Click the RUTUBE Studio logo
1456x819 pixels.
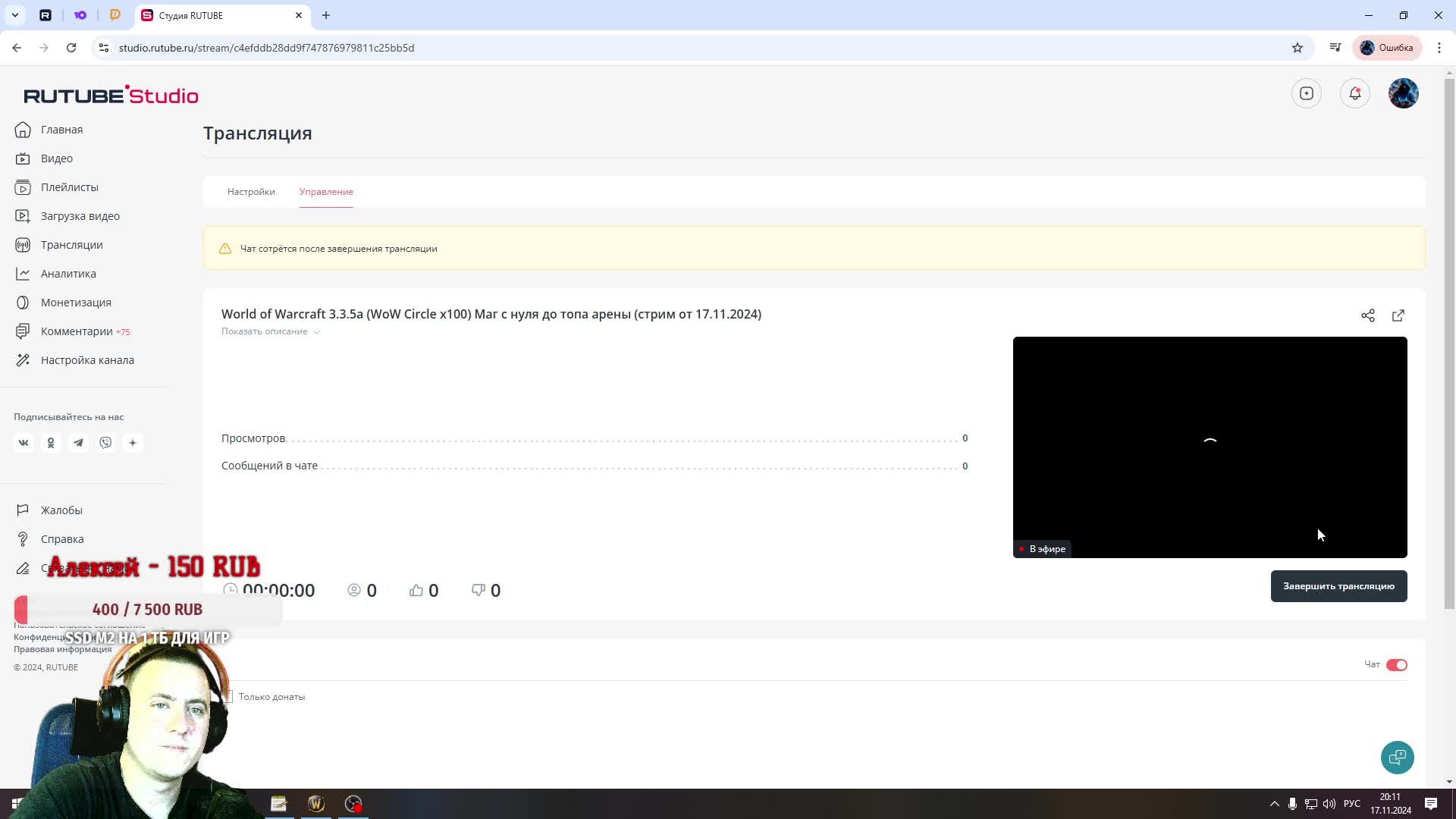point(111,95)
